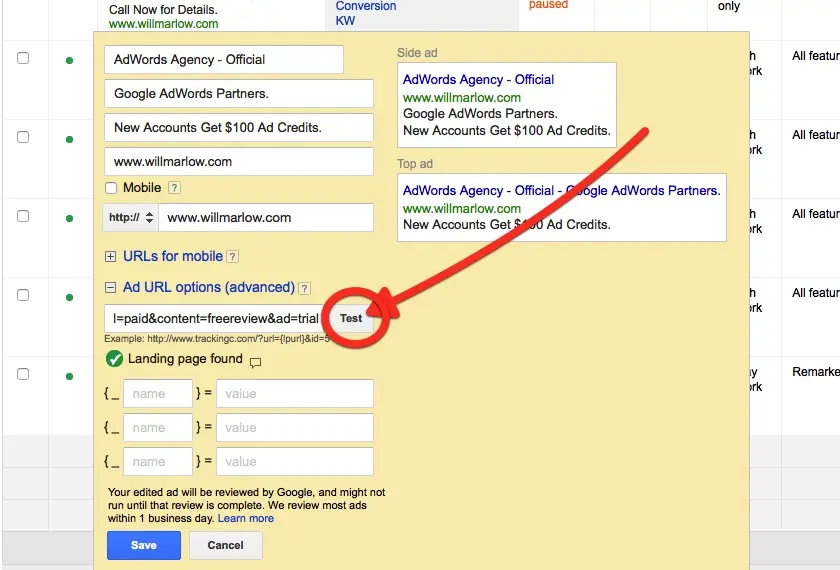Enable the Mobile checkbox
This screenshot has height=570, width=840.
[x=111, y=188]
